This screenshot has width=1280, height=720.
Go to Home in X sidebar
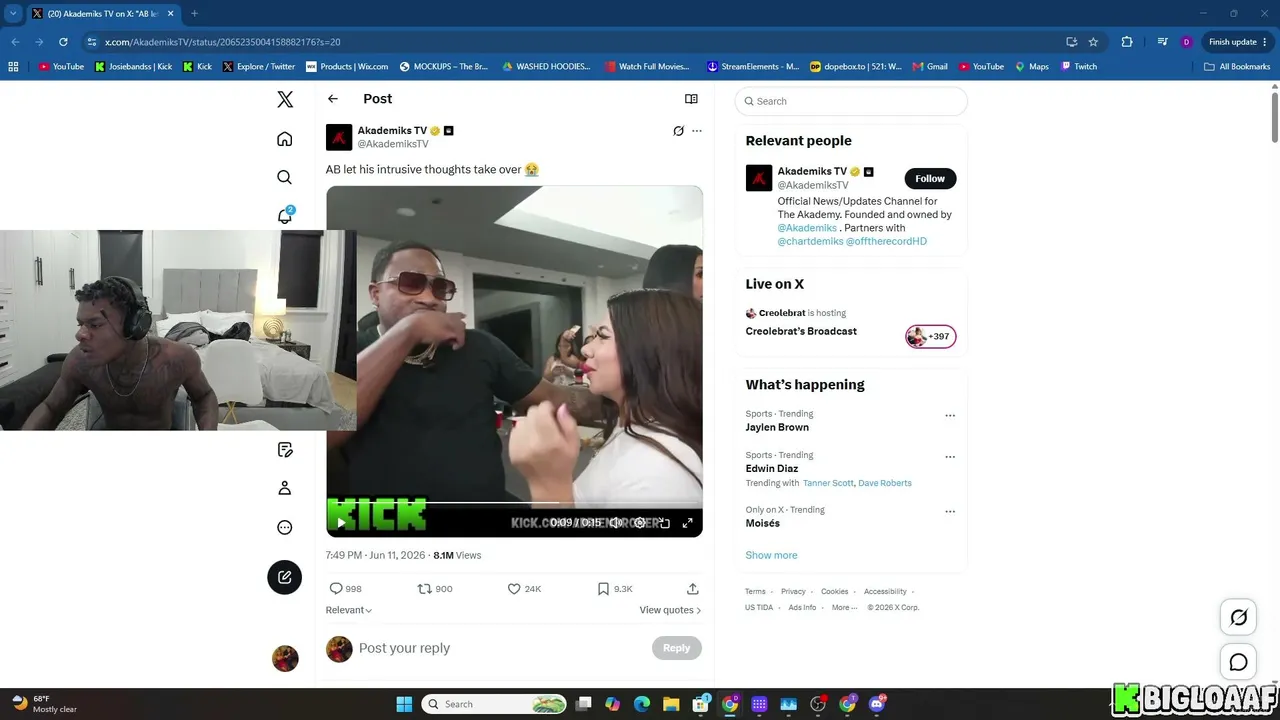(285, 139)
